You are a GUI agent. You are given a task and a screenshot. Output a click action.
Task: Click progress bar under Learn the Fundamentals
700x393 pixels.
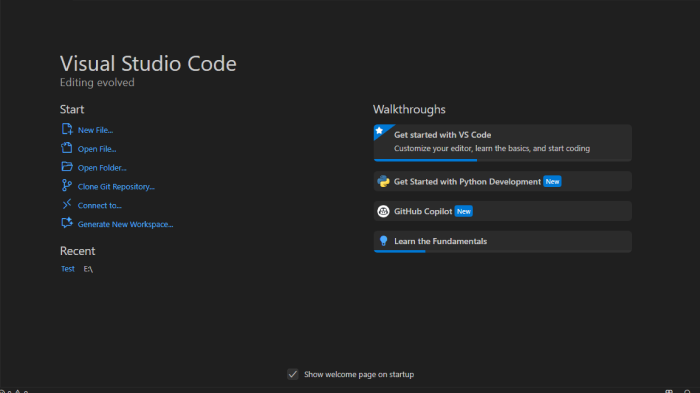coord(503,251)
